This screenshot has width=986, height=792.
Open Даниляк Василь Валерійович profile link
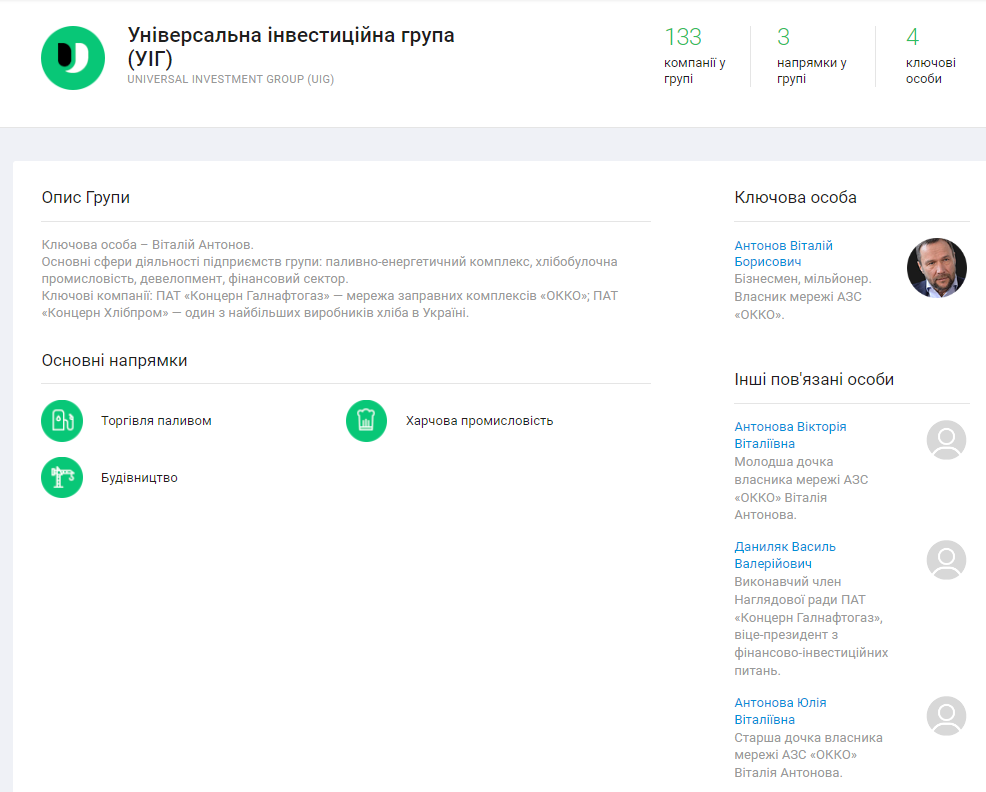point(785,554)
